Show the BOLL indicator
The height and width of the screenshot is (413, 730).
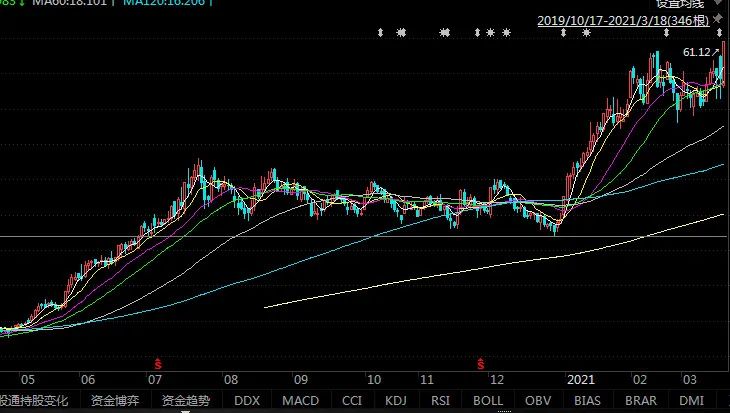coord(488,401)
